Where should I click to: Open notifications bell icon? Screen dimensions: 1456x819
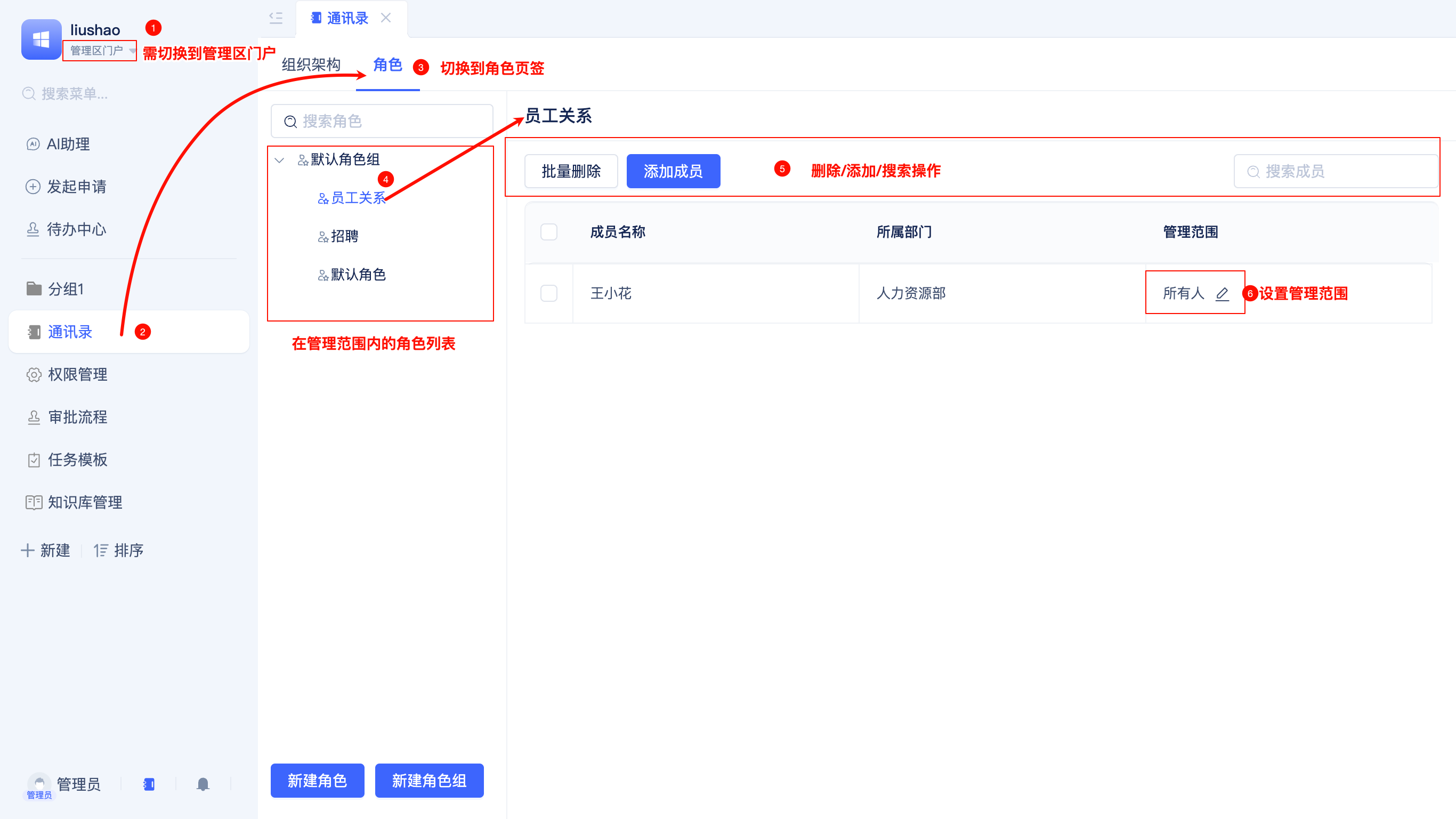203,784
